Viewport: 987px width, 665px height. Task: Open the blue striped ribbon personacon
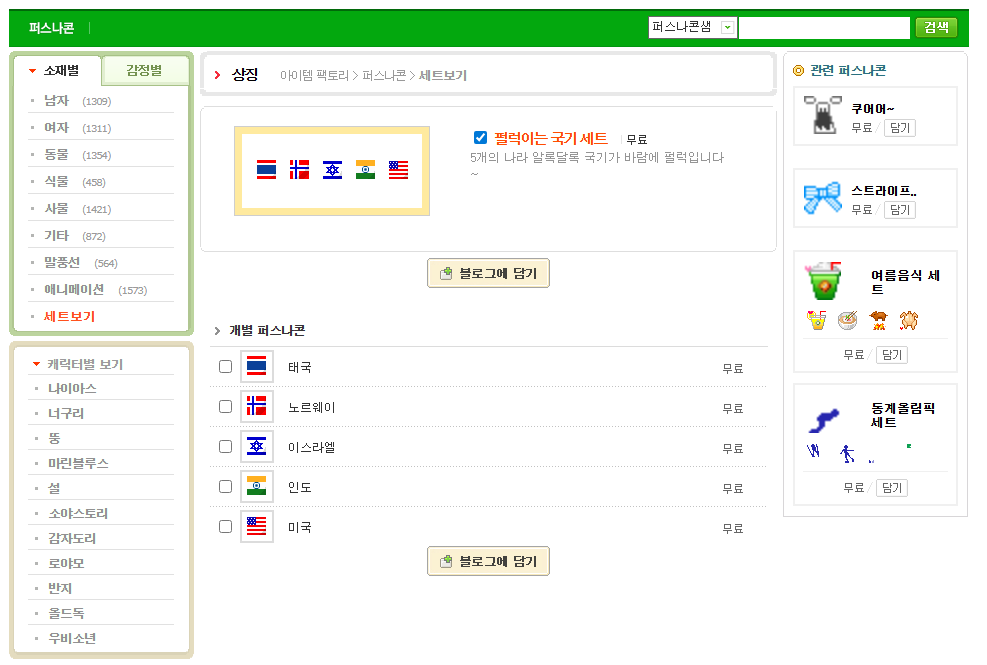(823, 198)
